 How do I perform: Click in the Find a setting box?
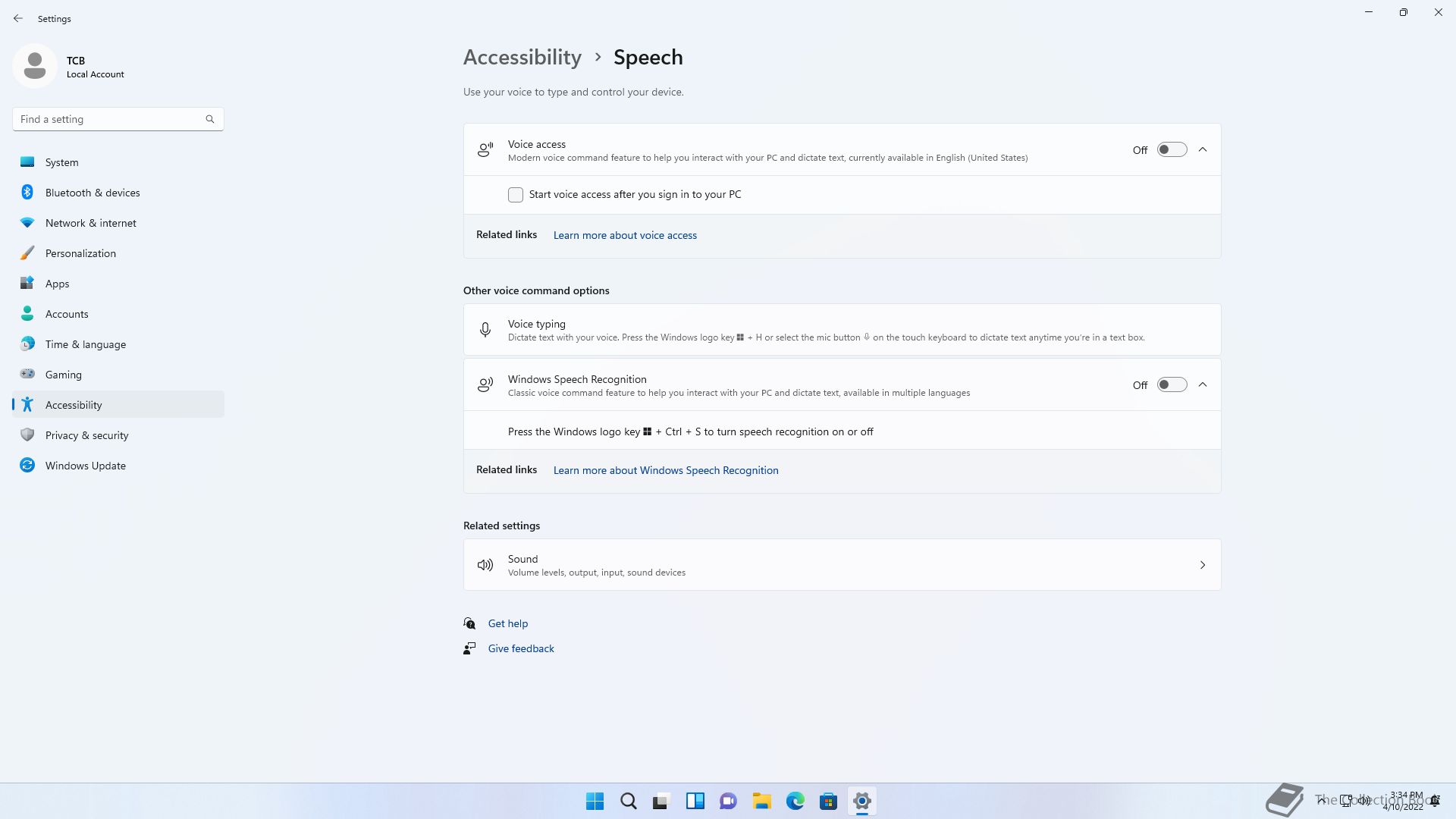click(118, 119)
